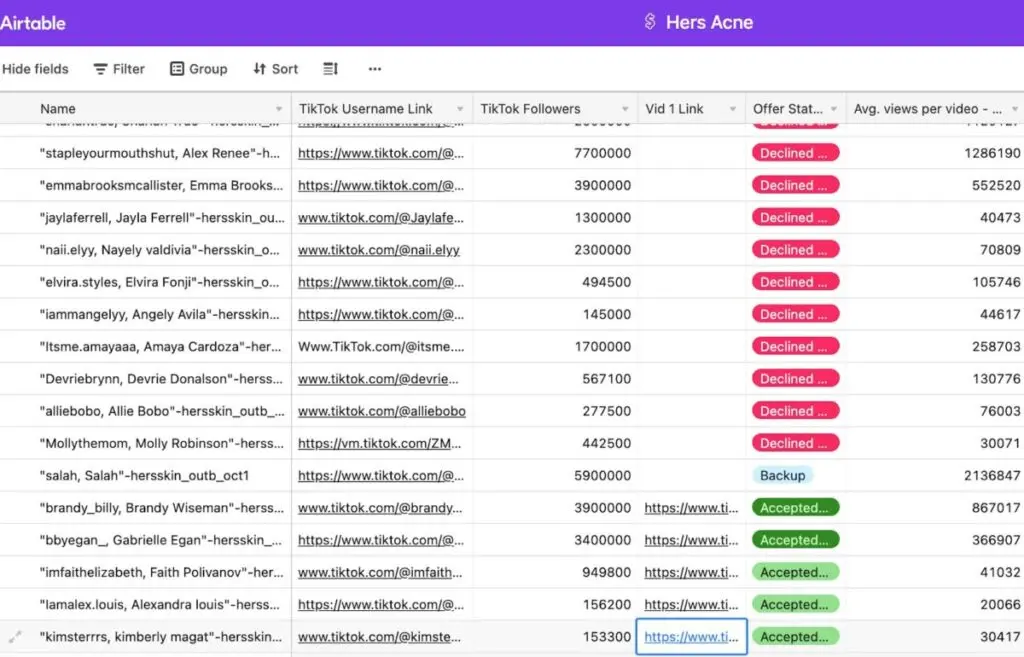Screen dimensions: 1024x657
Task: Open the Sort options
Action: [x=275, y=69]
